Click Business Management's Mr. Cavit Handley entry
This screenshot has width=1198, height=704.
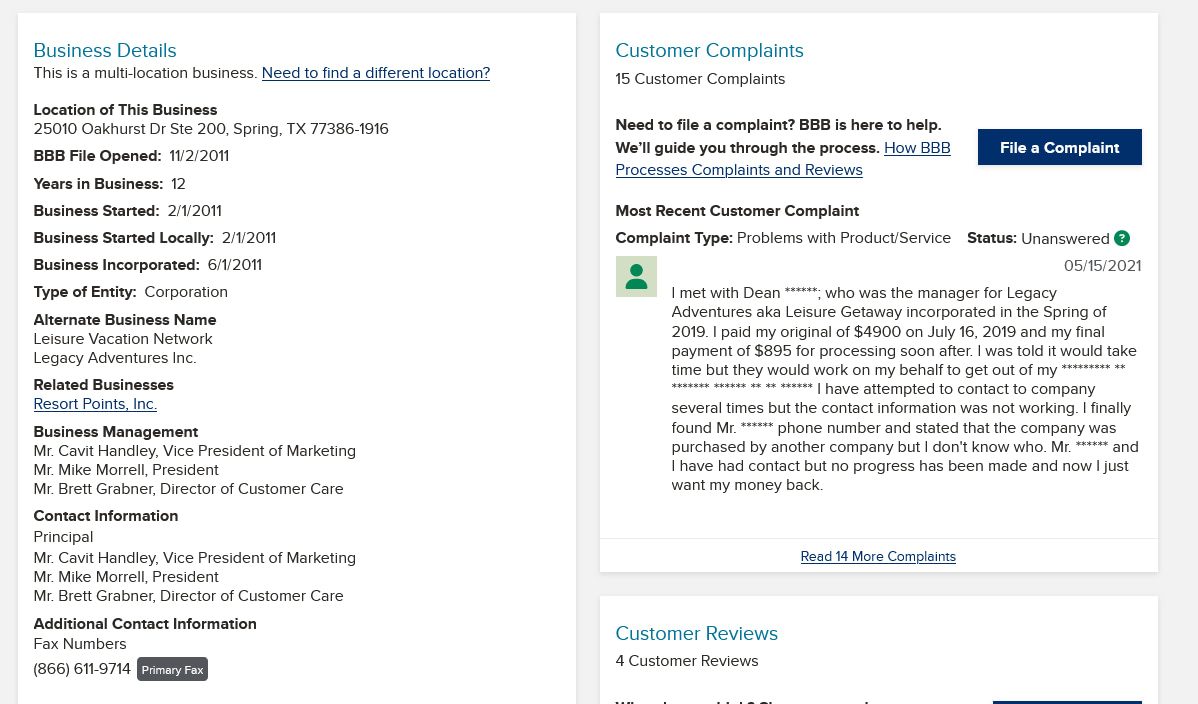(x=195, y=450)
